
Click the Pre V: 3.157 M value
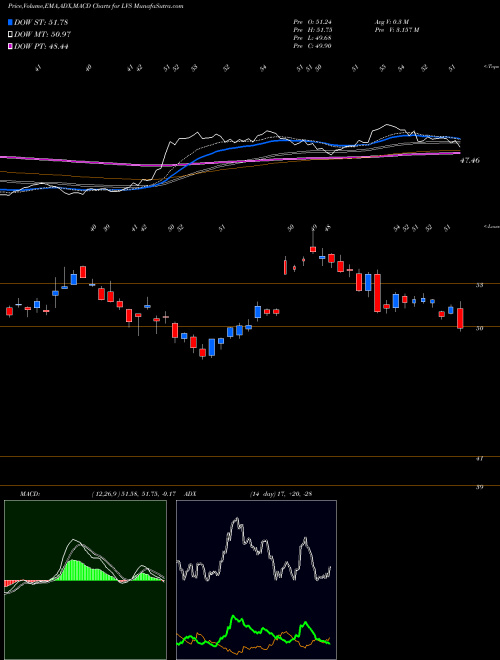(x=396, y=29)
